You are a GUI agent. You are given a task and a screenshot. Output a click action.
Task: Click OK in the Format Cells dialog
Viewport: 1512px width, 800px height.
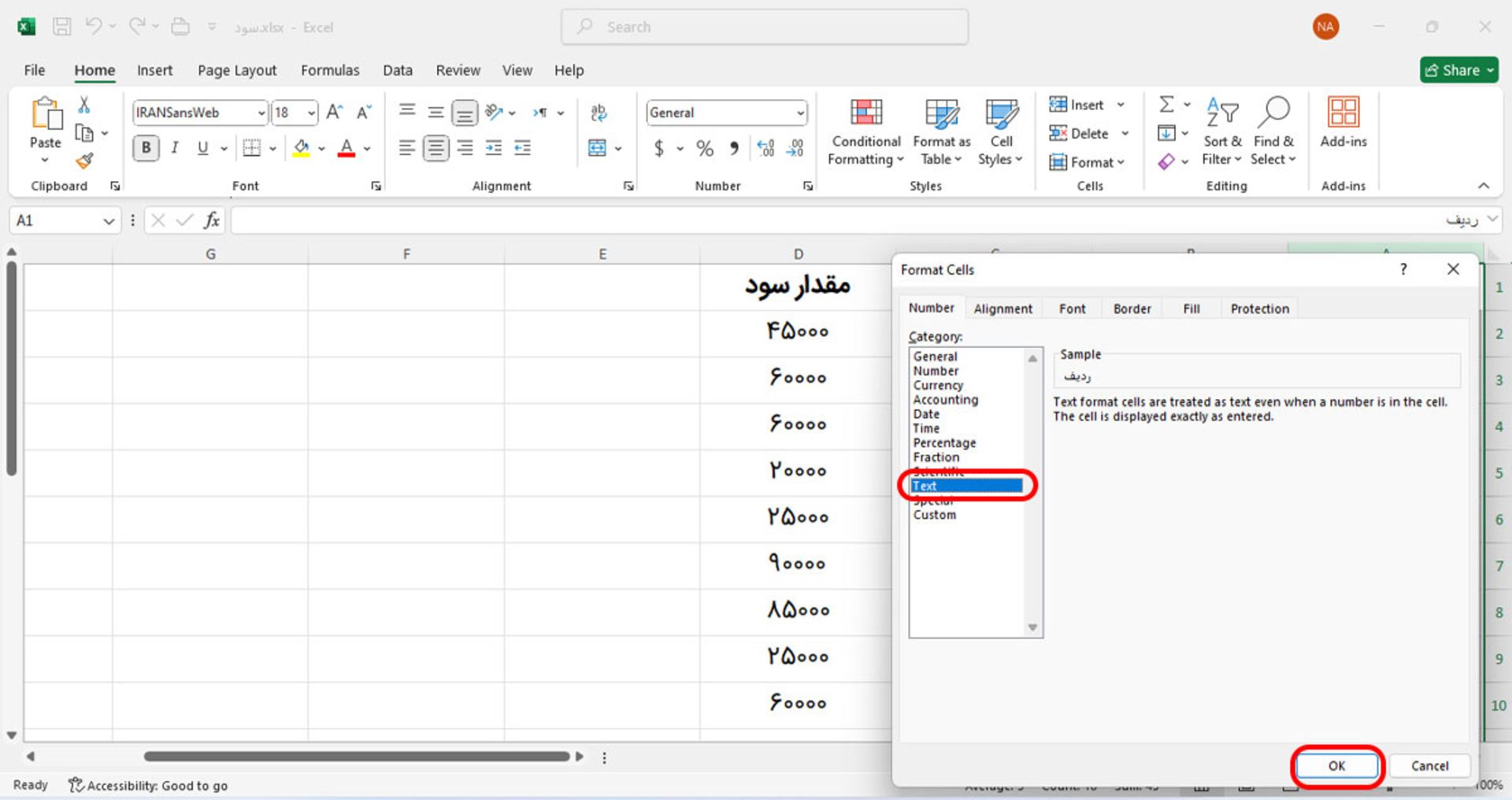tap(1336, 765)
